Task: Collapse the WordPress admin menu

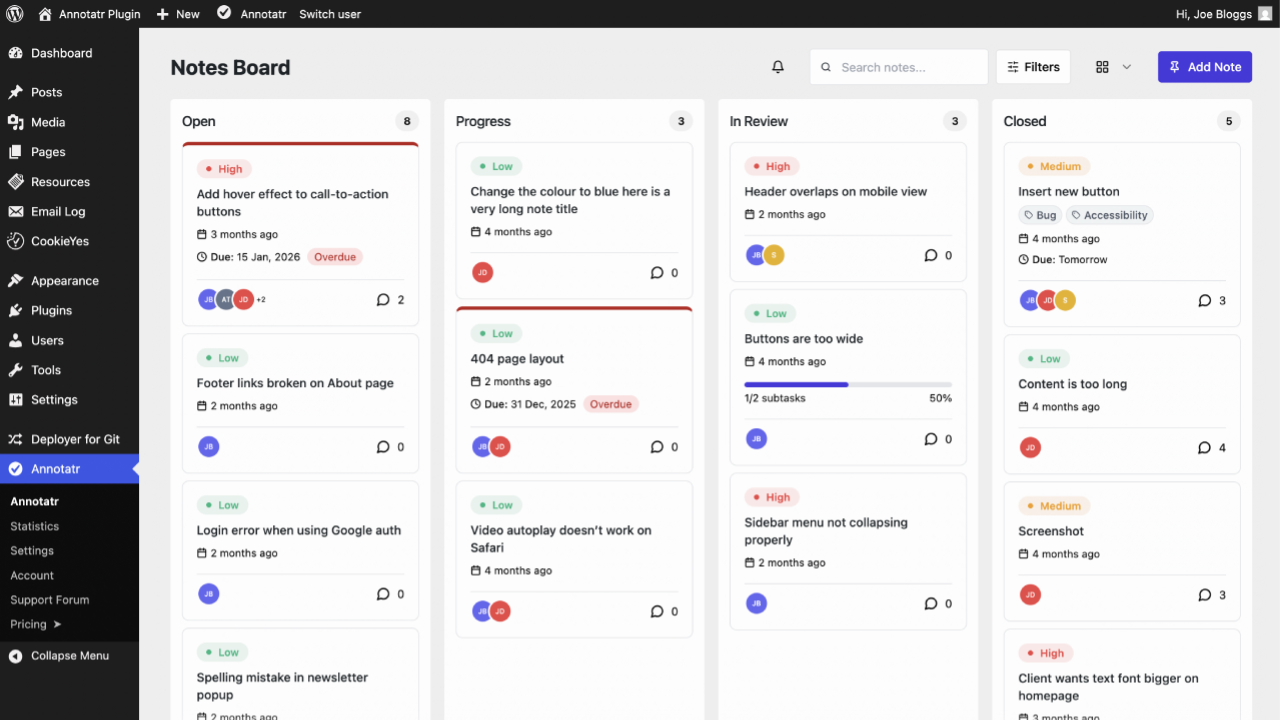Action: click(x=69, y=656)
